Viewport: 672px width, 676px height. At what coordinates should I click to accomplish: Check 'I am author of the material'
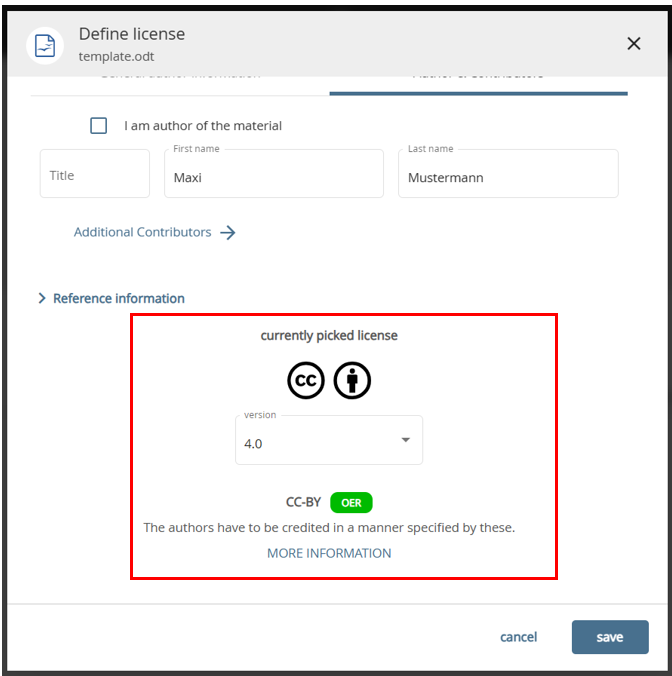pos(99,126)
